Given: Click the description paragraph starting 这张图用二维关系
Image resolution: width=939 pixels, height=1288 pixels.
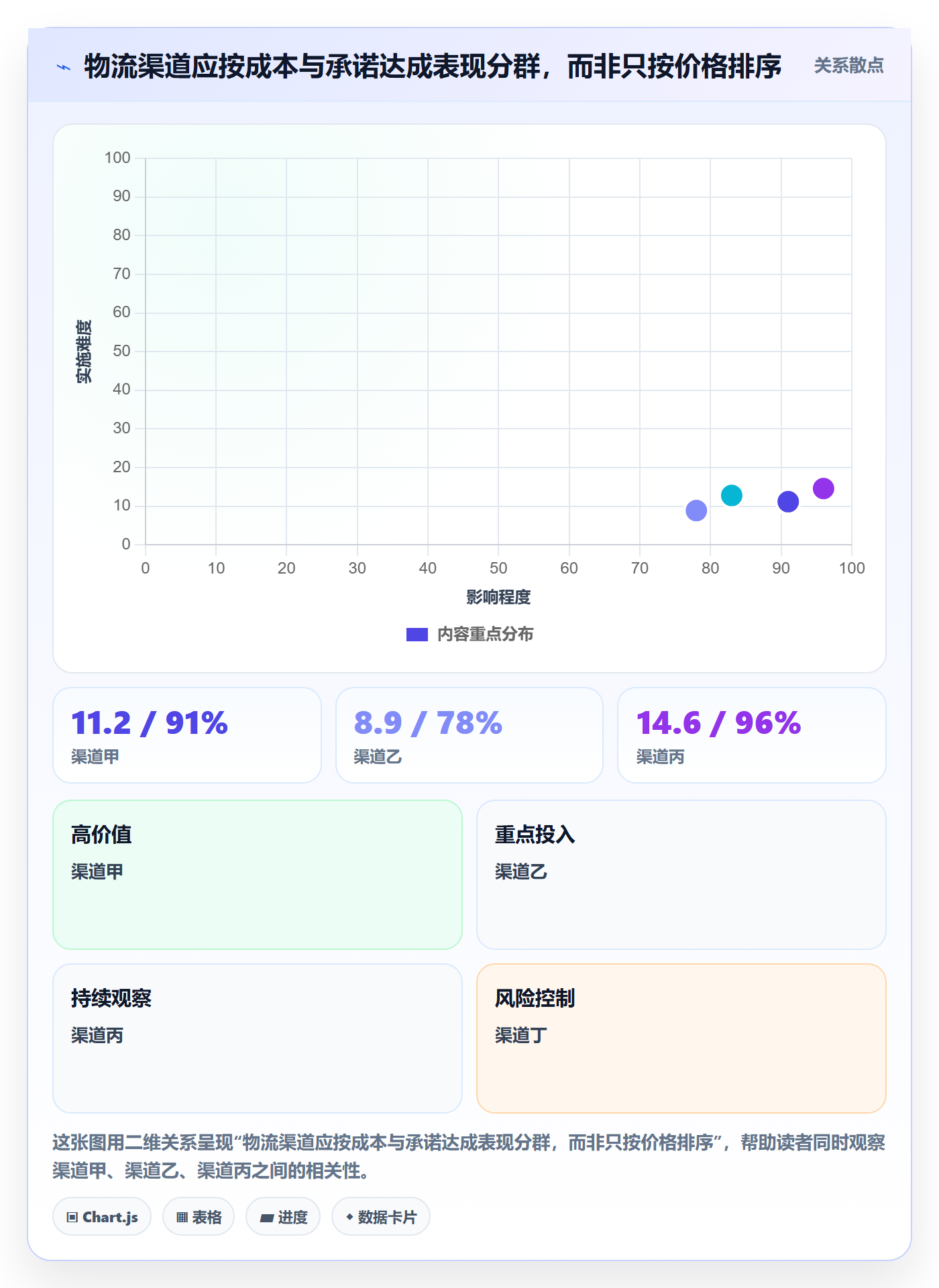Looking at the screenshot, I should click(469, 1157).
